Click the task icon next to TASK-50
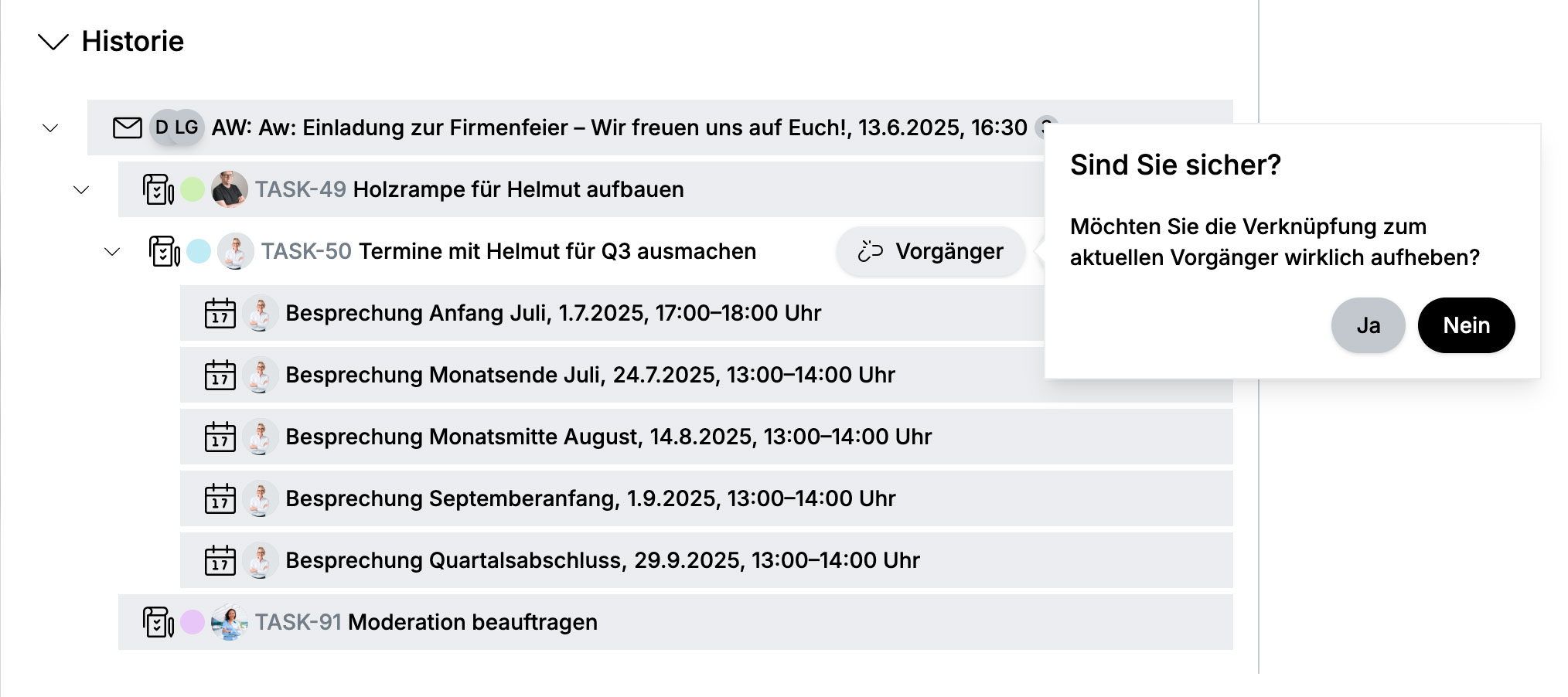Viewport: 1568px width, 697px height. [164, 251]
